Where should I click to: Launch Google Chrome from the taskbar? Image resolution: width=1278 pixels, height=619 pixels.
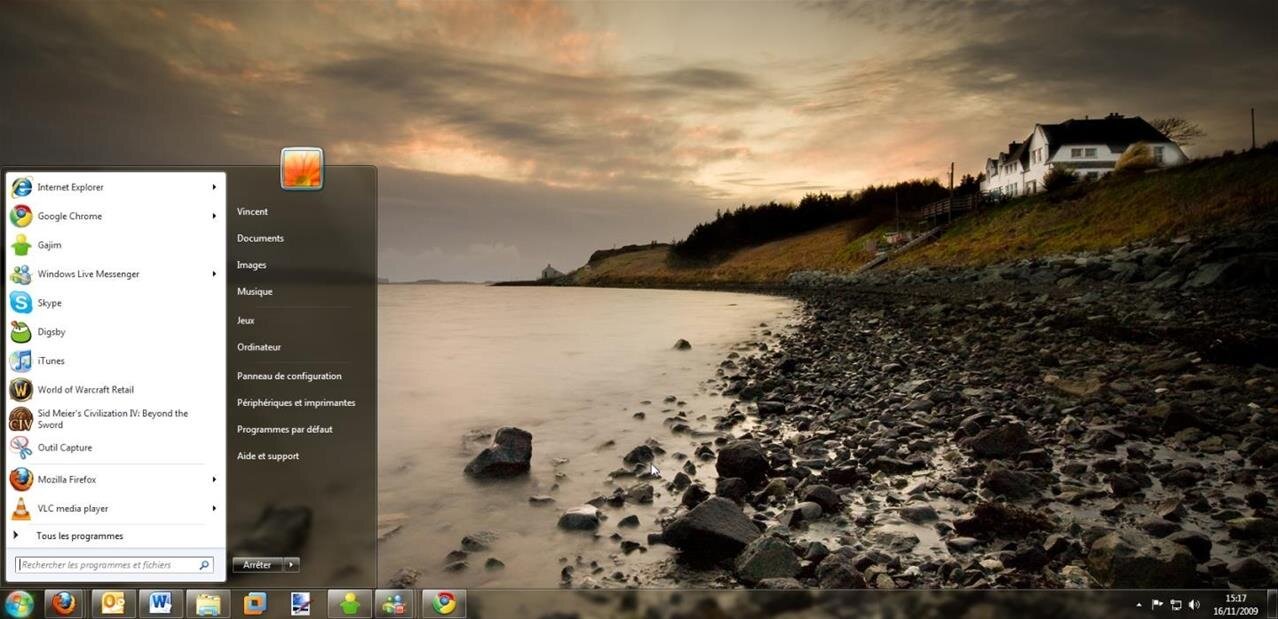tap(443, 603)
